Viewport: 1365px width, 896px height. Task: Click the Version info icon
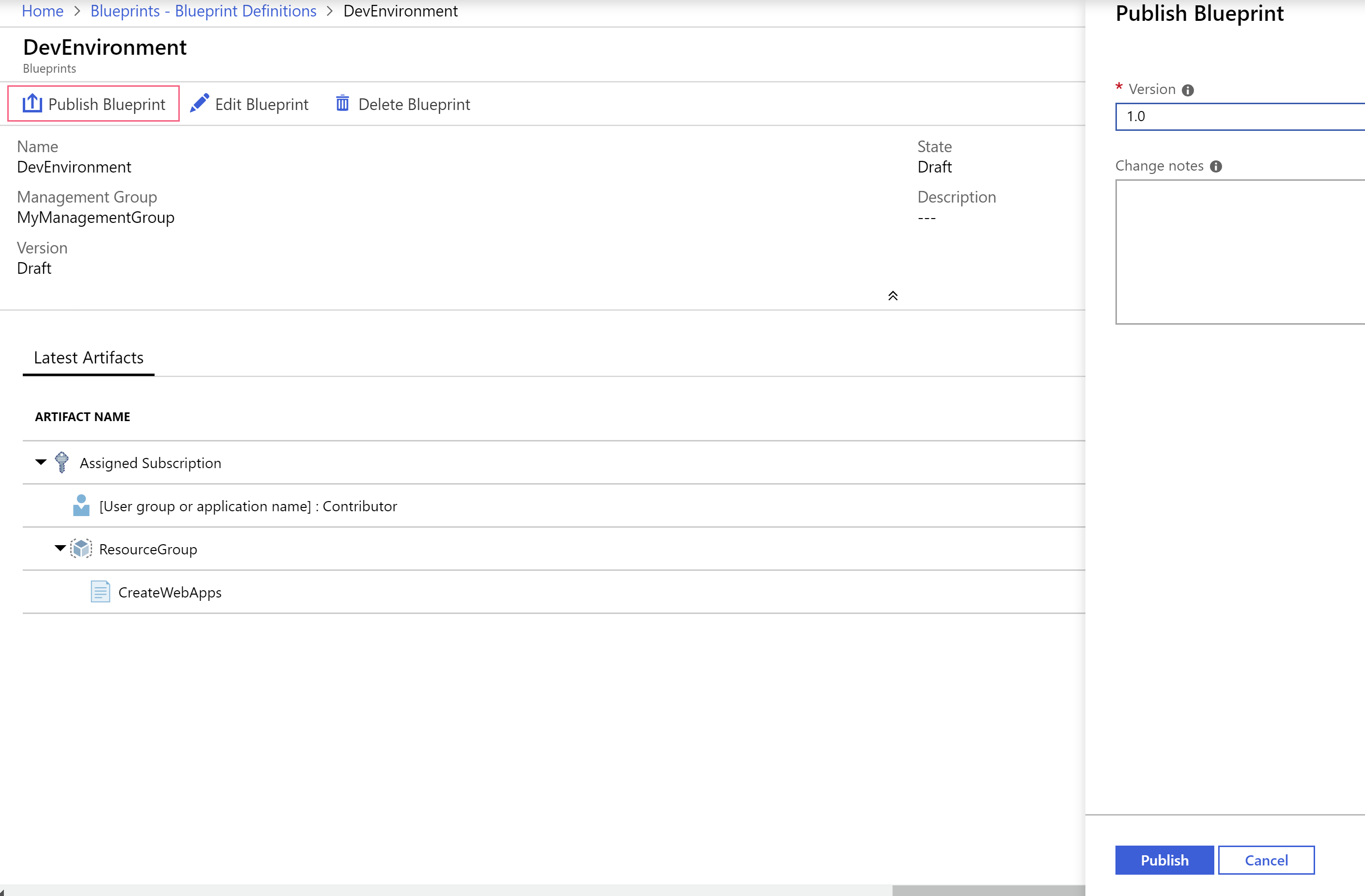1188,90
